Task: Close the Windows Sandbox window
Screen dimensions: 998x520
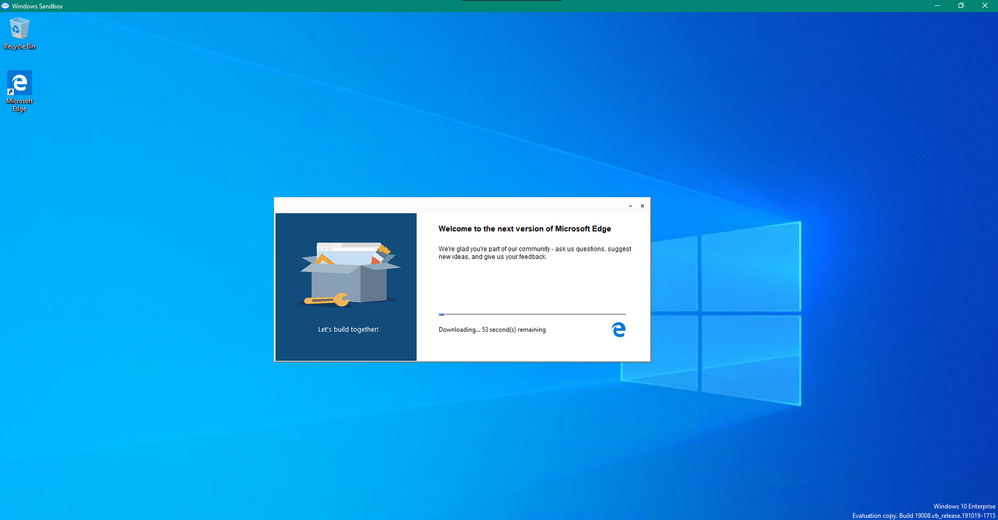Action: point(985,6)
